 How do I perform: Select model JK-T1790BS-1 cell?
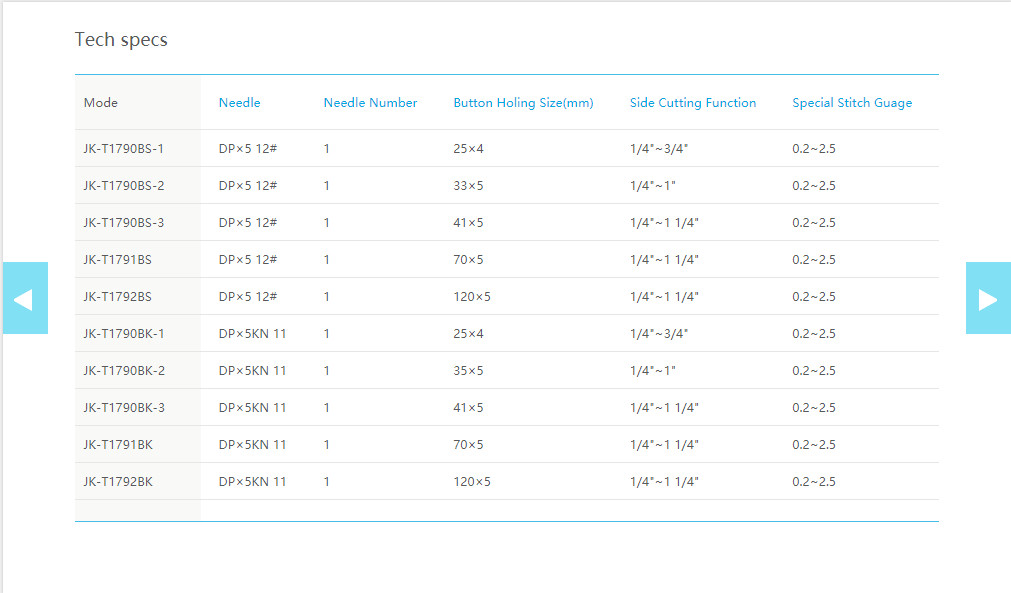tap(123, 149)
